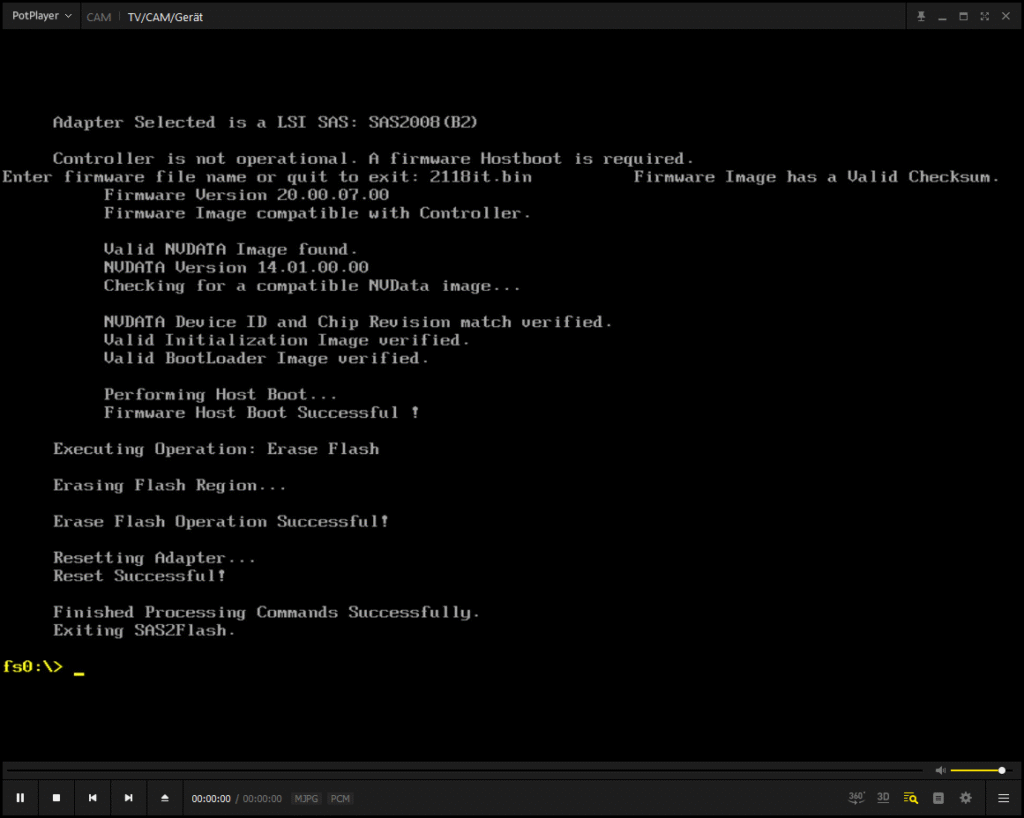
Task: Skip to next file
Action: [x=129, y=798]
